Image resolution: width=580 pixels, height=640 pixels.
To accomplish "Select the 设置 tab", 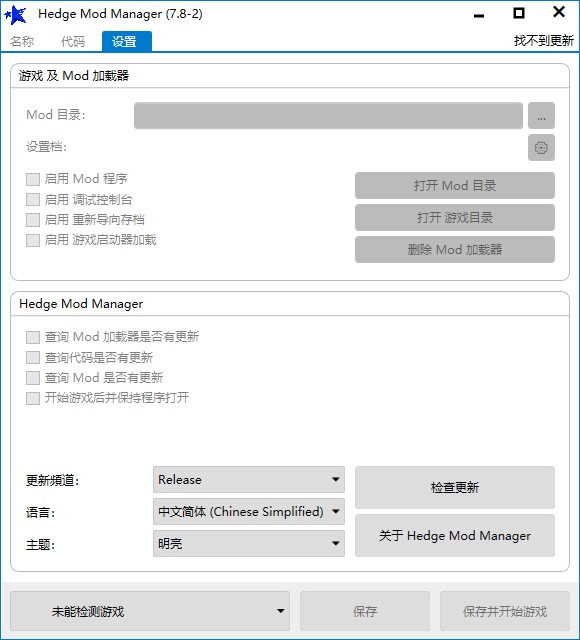I will pos(127,42).
